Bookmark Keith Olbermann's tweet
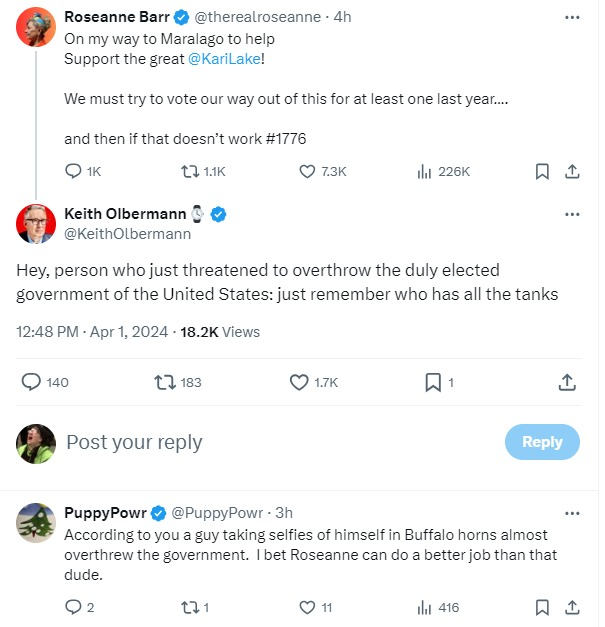The width and height of the screenshot is (605, 627). (433, 382)
